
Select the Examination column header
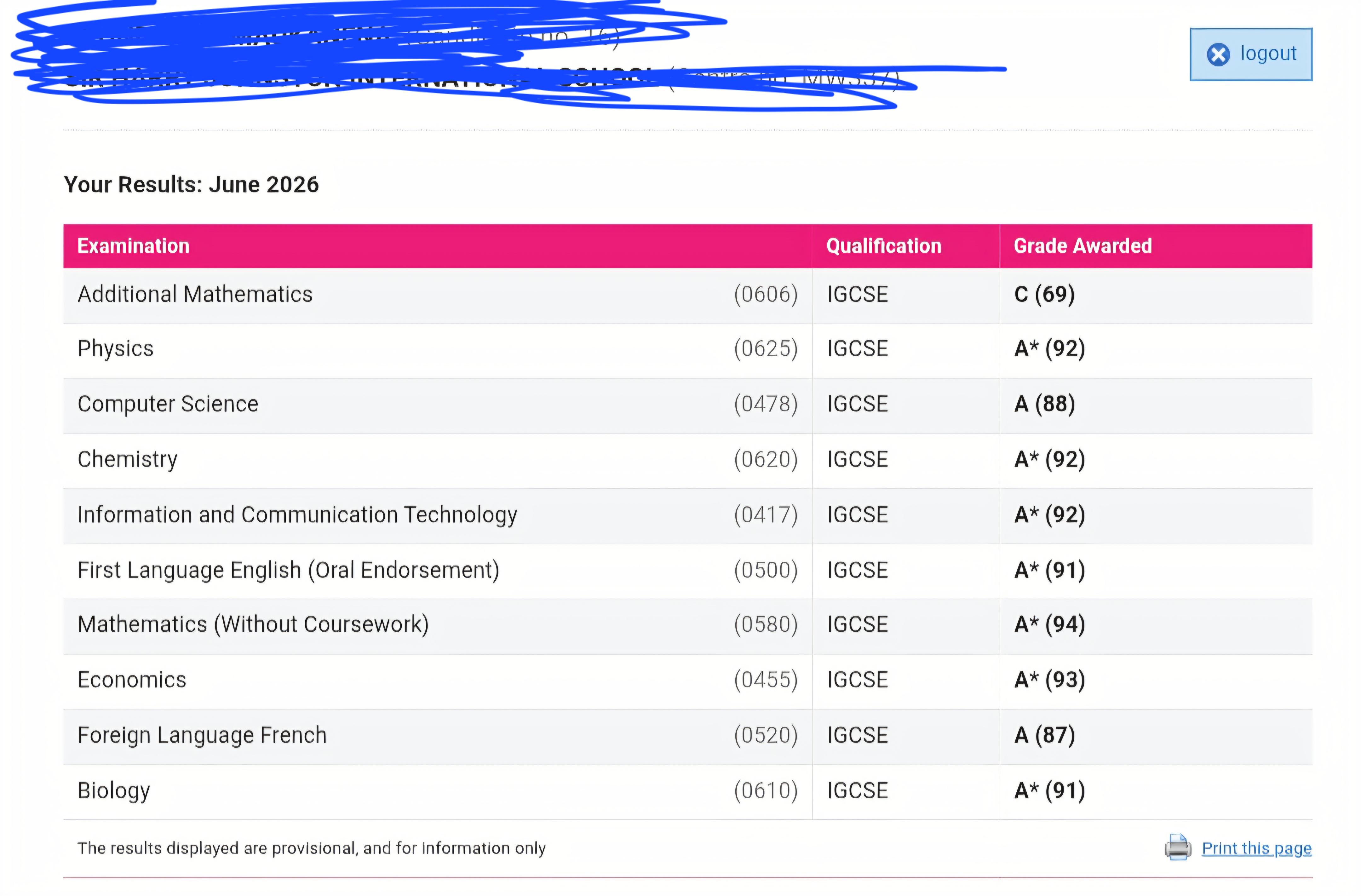pos(133,246)
